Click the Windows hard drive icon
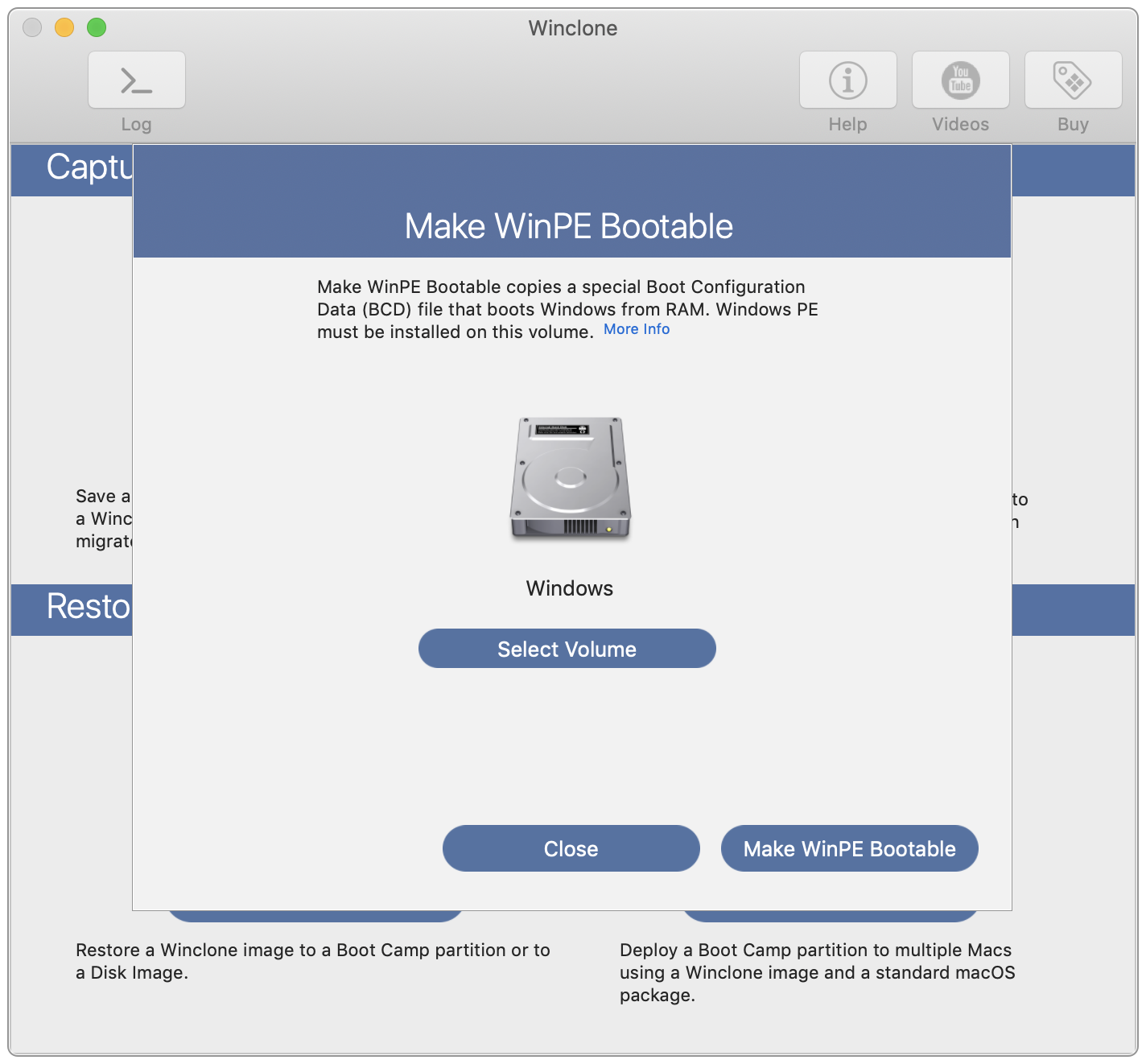 coord(570,478)
